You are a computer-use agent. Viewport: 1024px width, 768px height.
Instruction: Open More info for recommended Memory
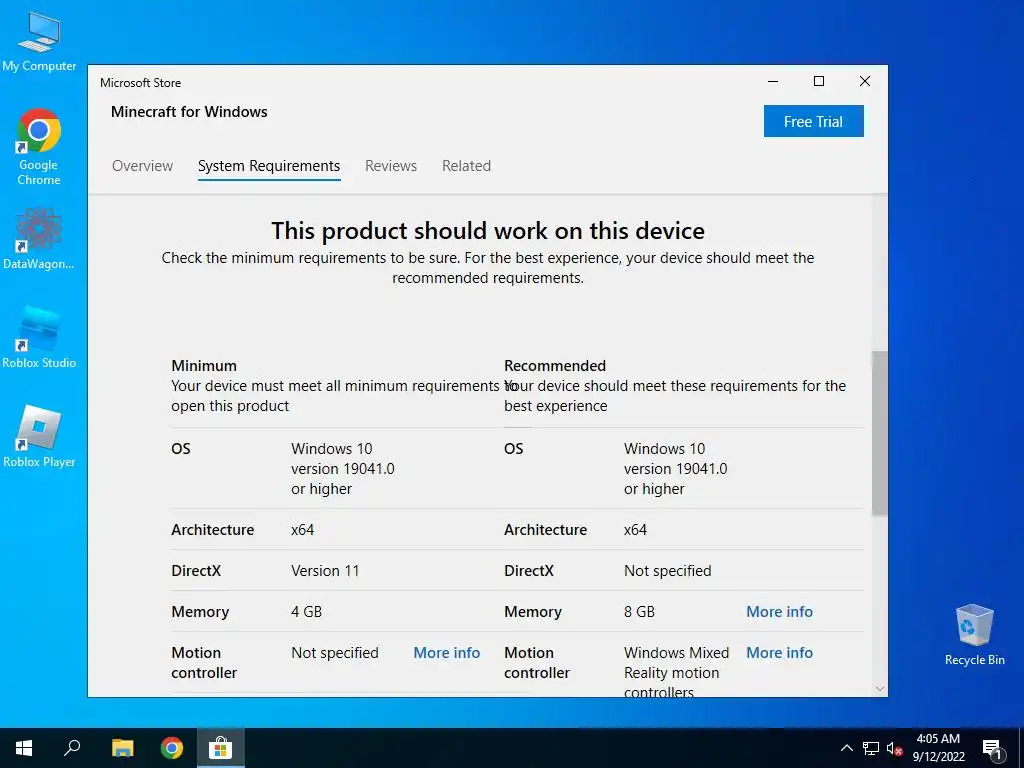(779, 612)
